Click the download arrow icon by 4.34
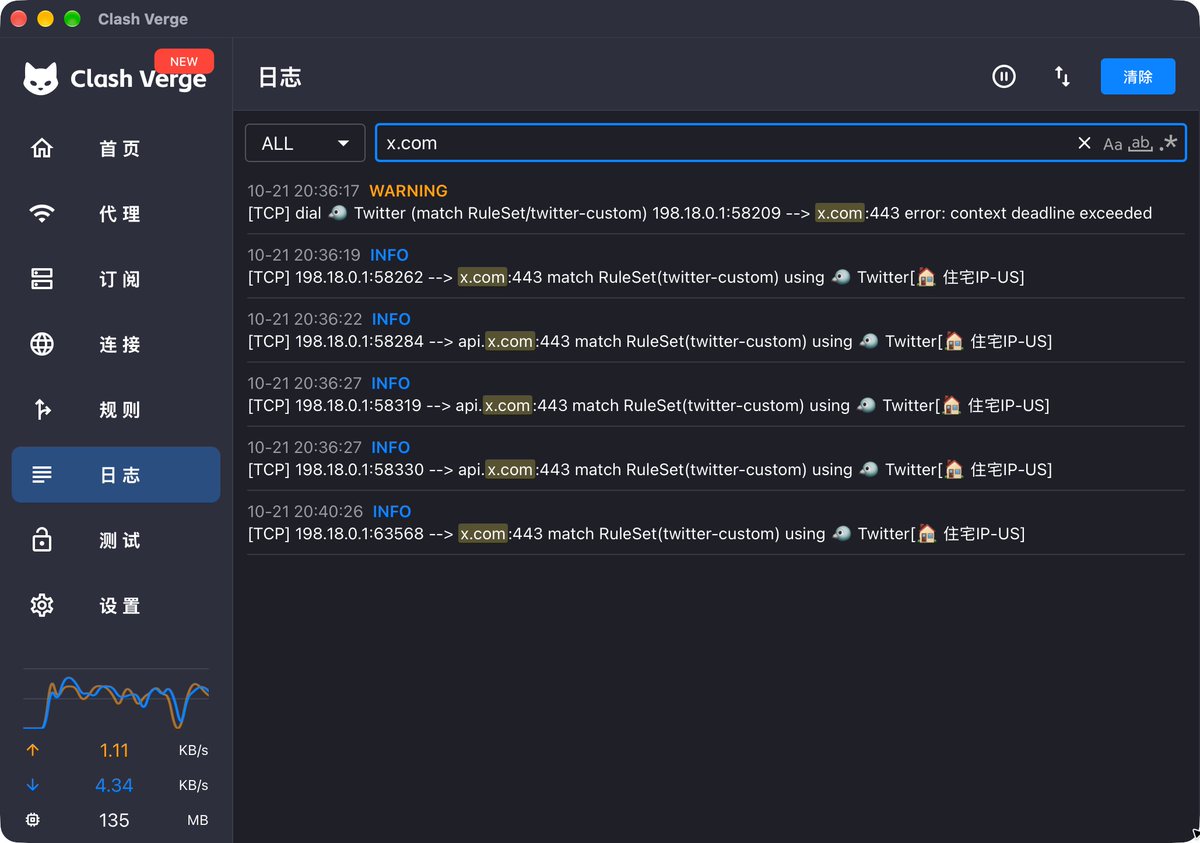Viewport: 1200px width, 843px height. [33, 785]
